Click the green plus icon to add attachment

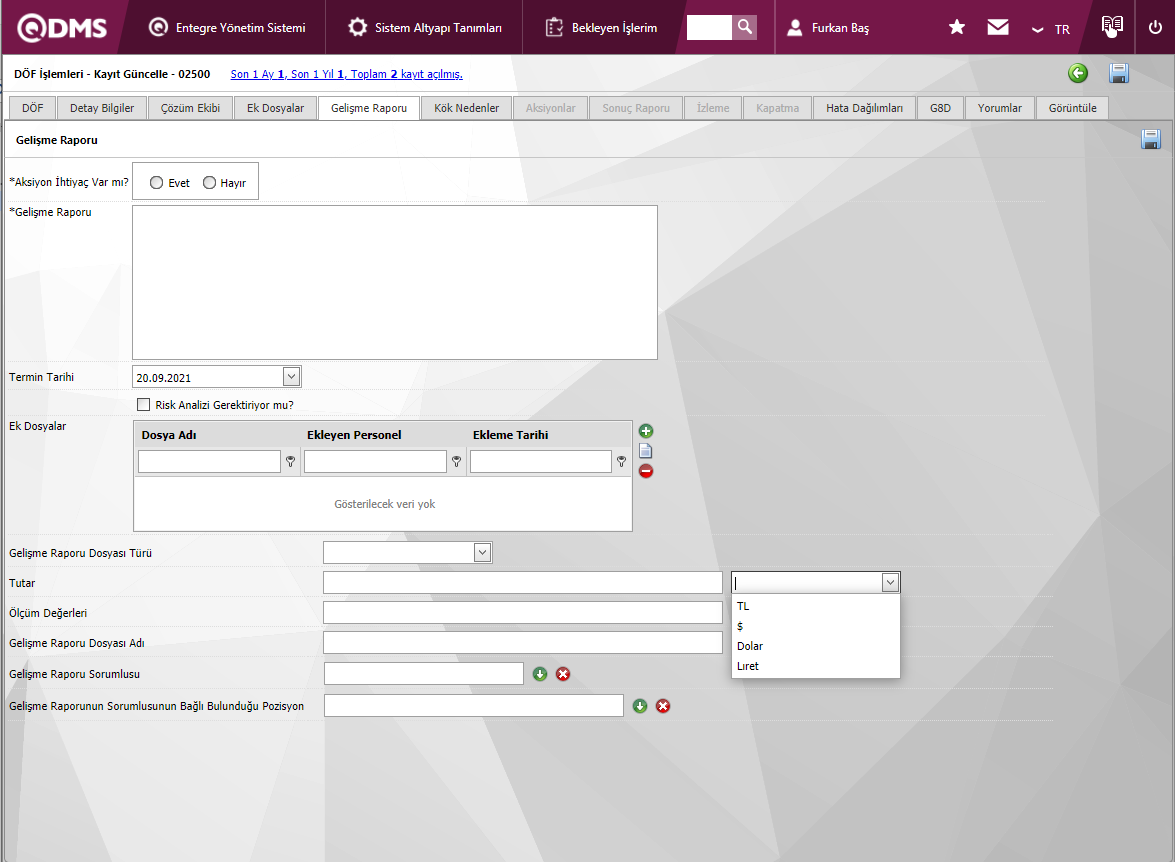[x=646, y=431]
